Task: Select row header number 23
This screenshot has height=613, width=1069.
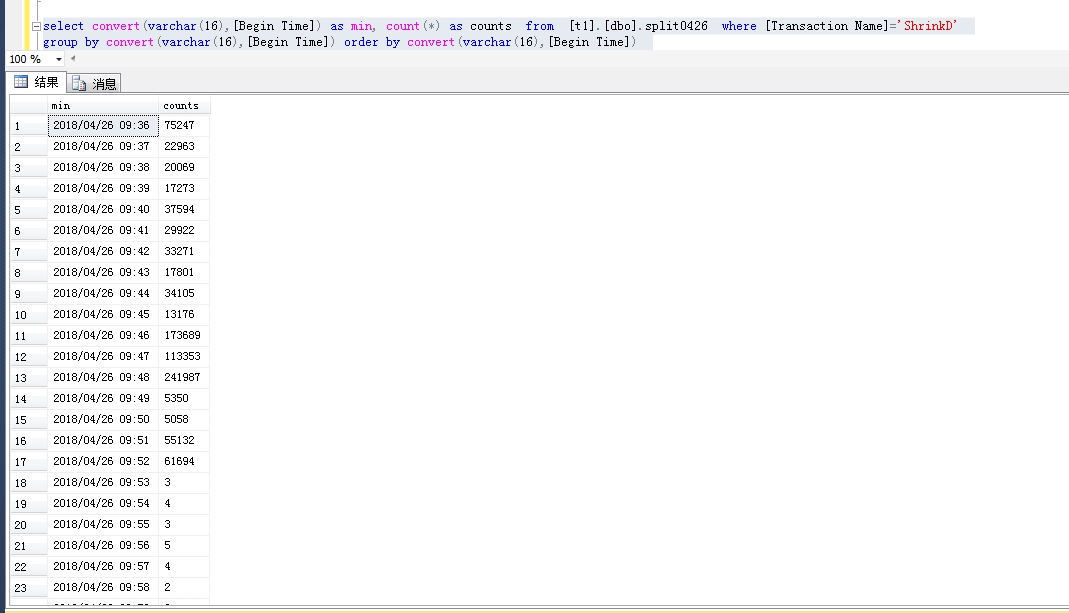Action: (29, 588)
